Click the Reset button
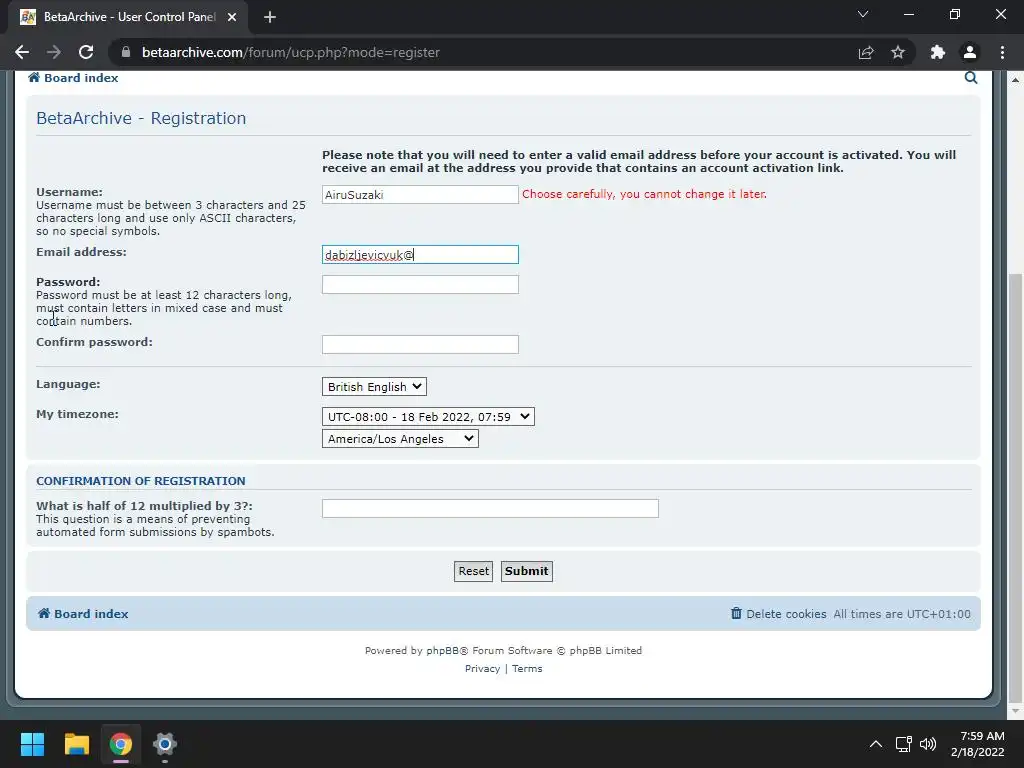 tap(473, 571)
